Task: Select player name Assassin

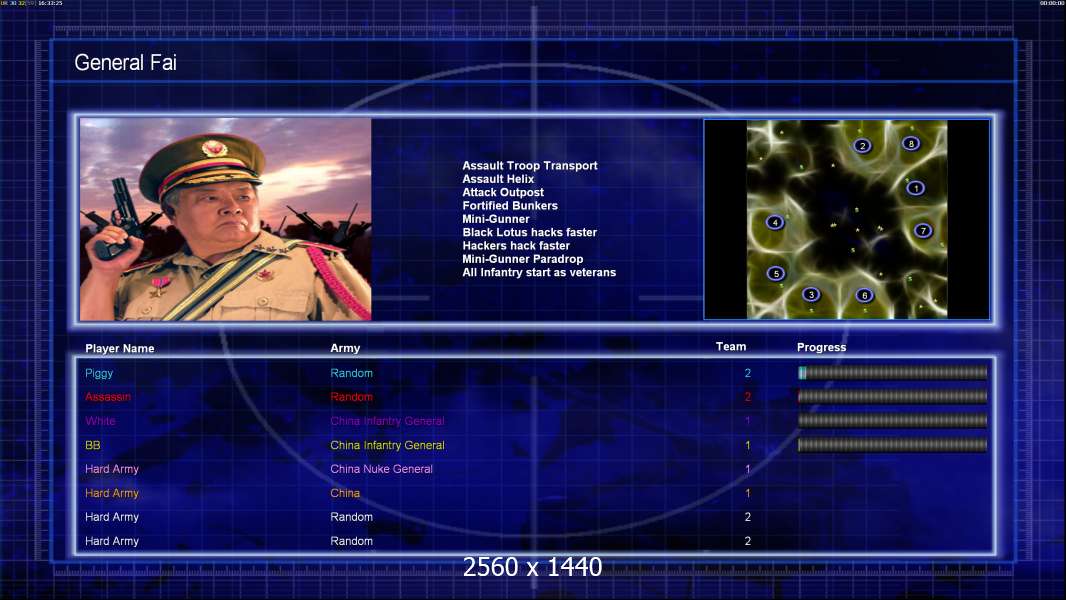Action: pyautogui.click(x=108, y=397)
